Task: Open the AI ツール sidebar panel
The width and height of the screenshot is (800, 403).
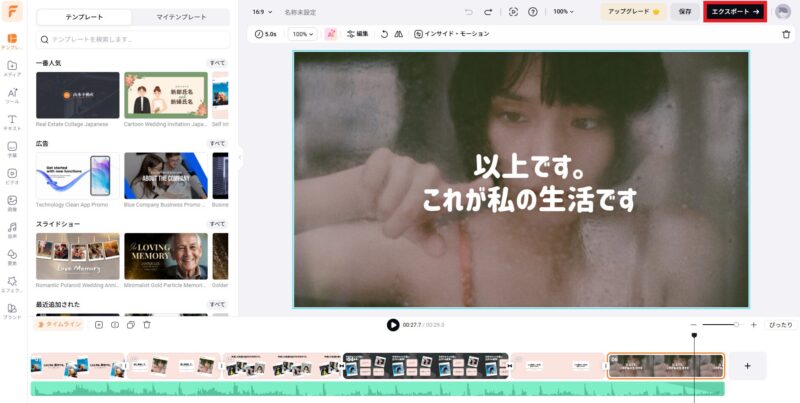Action: pos(12,96)
